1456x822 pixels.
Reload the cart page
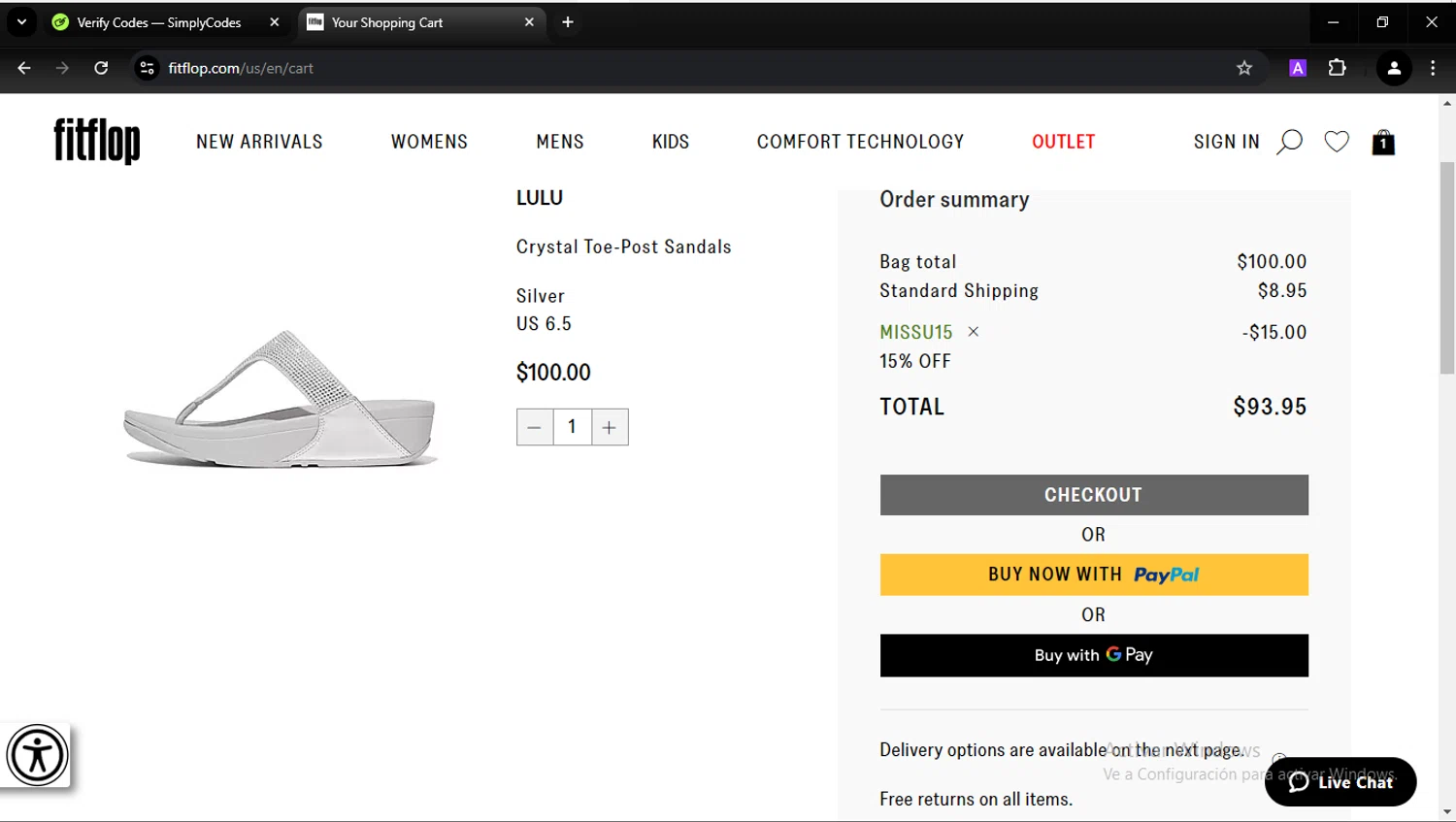(x=101, y=68)
